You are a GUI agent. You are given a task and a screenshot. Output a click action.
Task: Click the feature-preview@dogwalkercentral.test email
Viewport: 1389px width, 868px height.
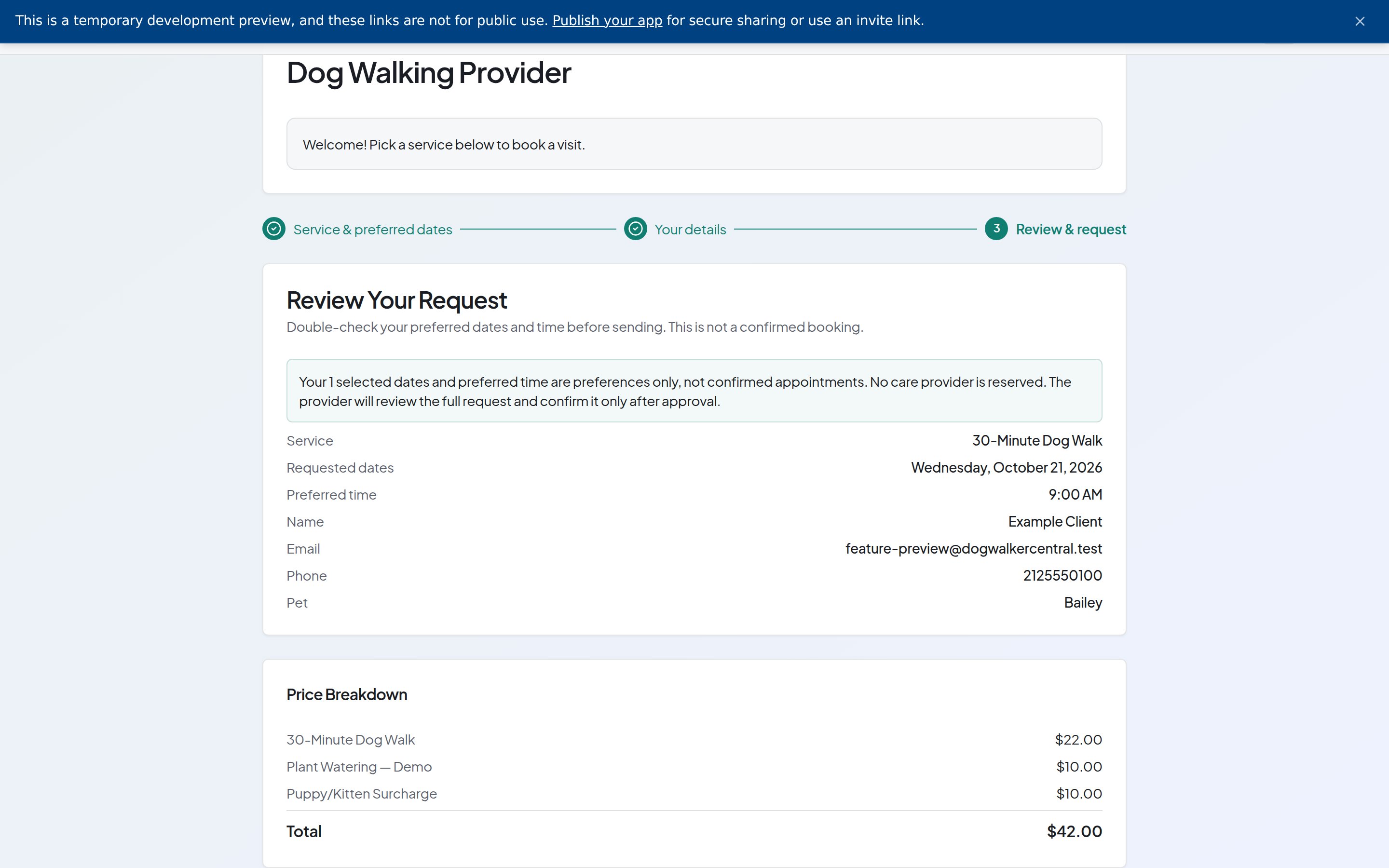[x=973, y=549]
